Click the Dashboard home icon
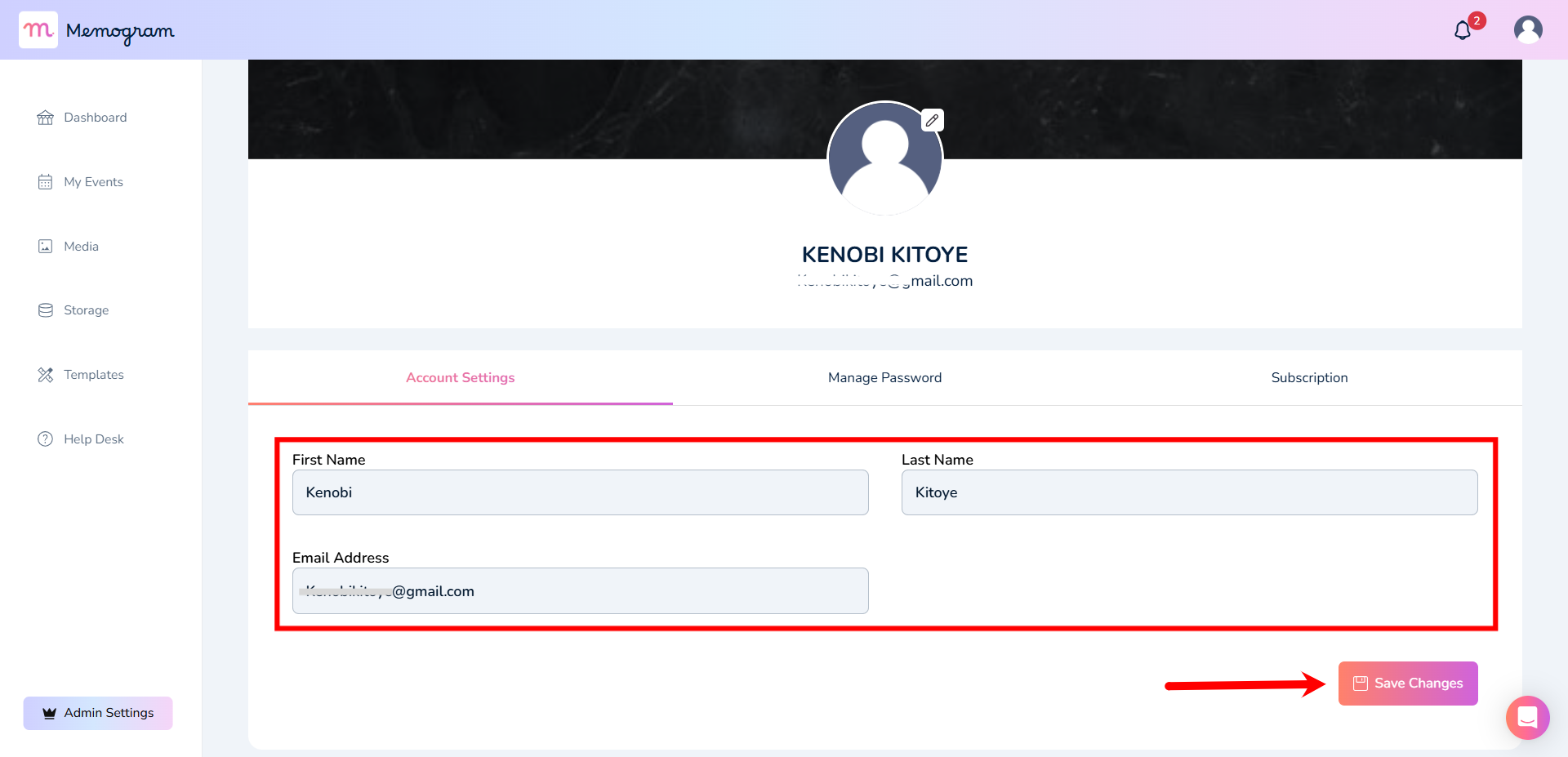This screenshot has width=1568, height=757. [46, 118]
